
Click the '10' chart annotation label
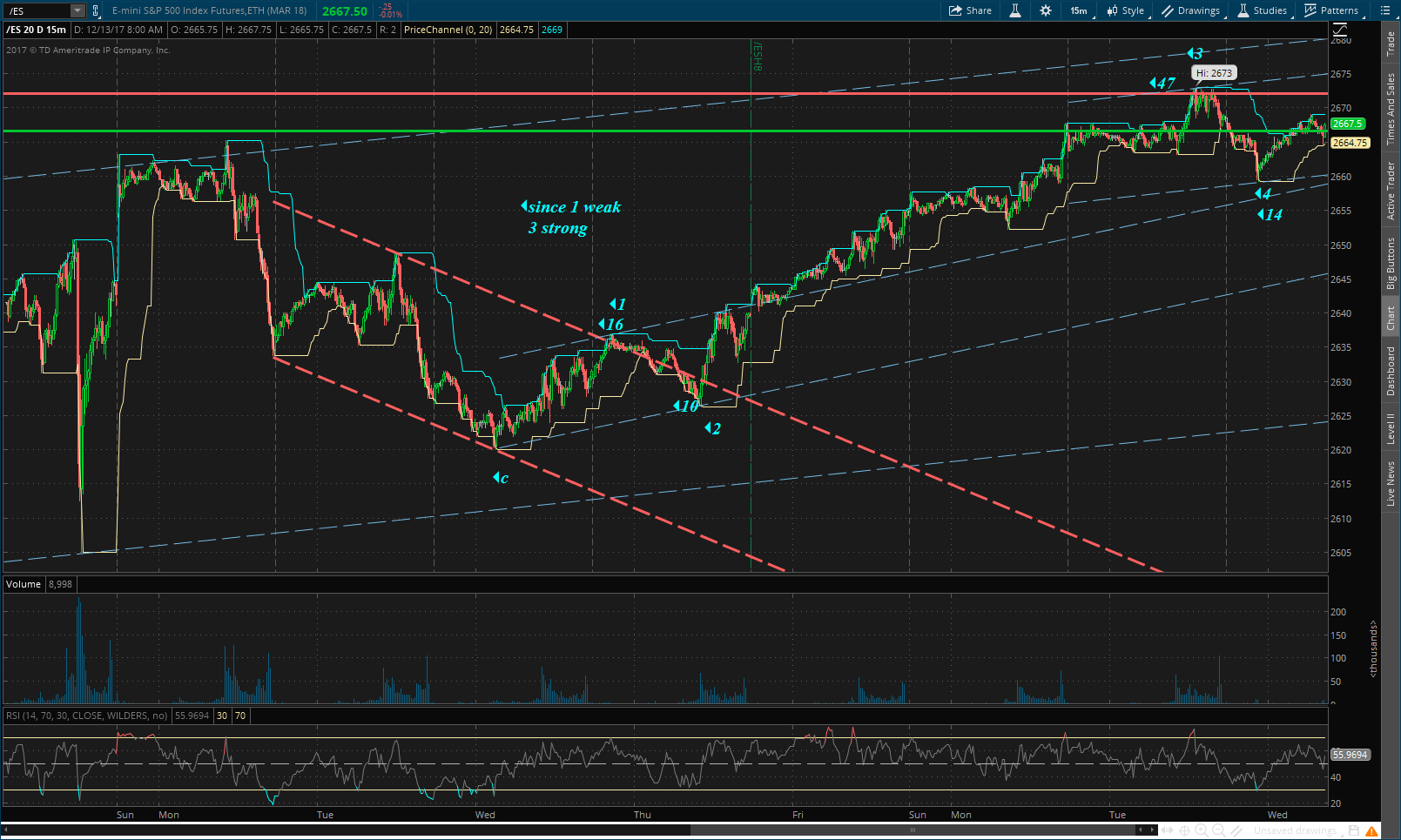[686, 407]
